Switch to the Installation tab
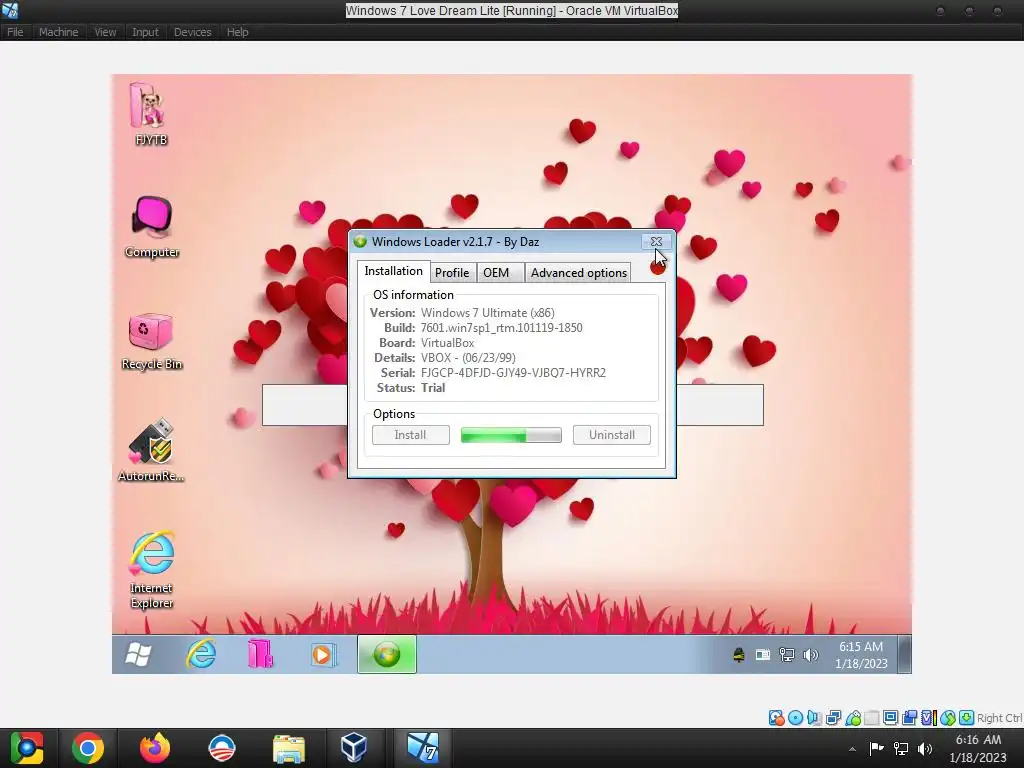This screenshot has height=768, width=1024. (x=393, y=271)
